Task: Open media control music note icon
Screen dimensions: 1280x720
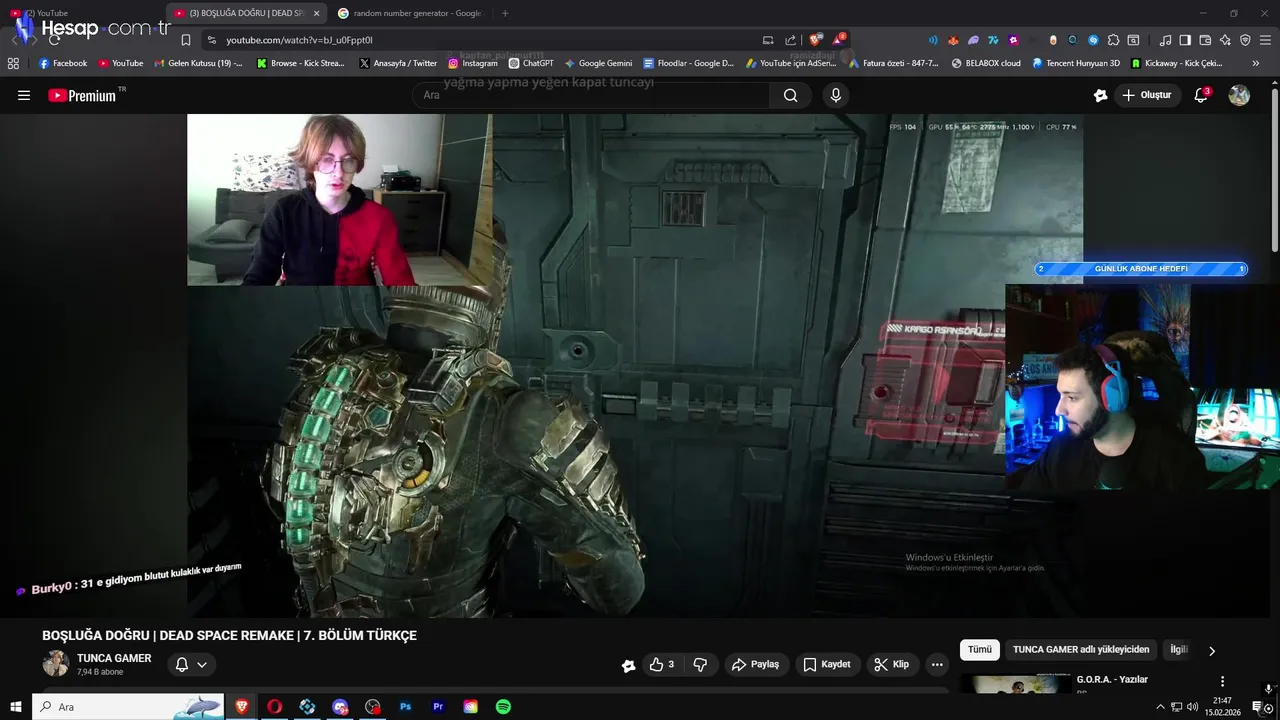Action: [1165, 40]
